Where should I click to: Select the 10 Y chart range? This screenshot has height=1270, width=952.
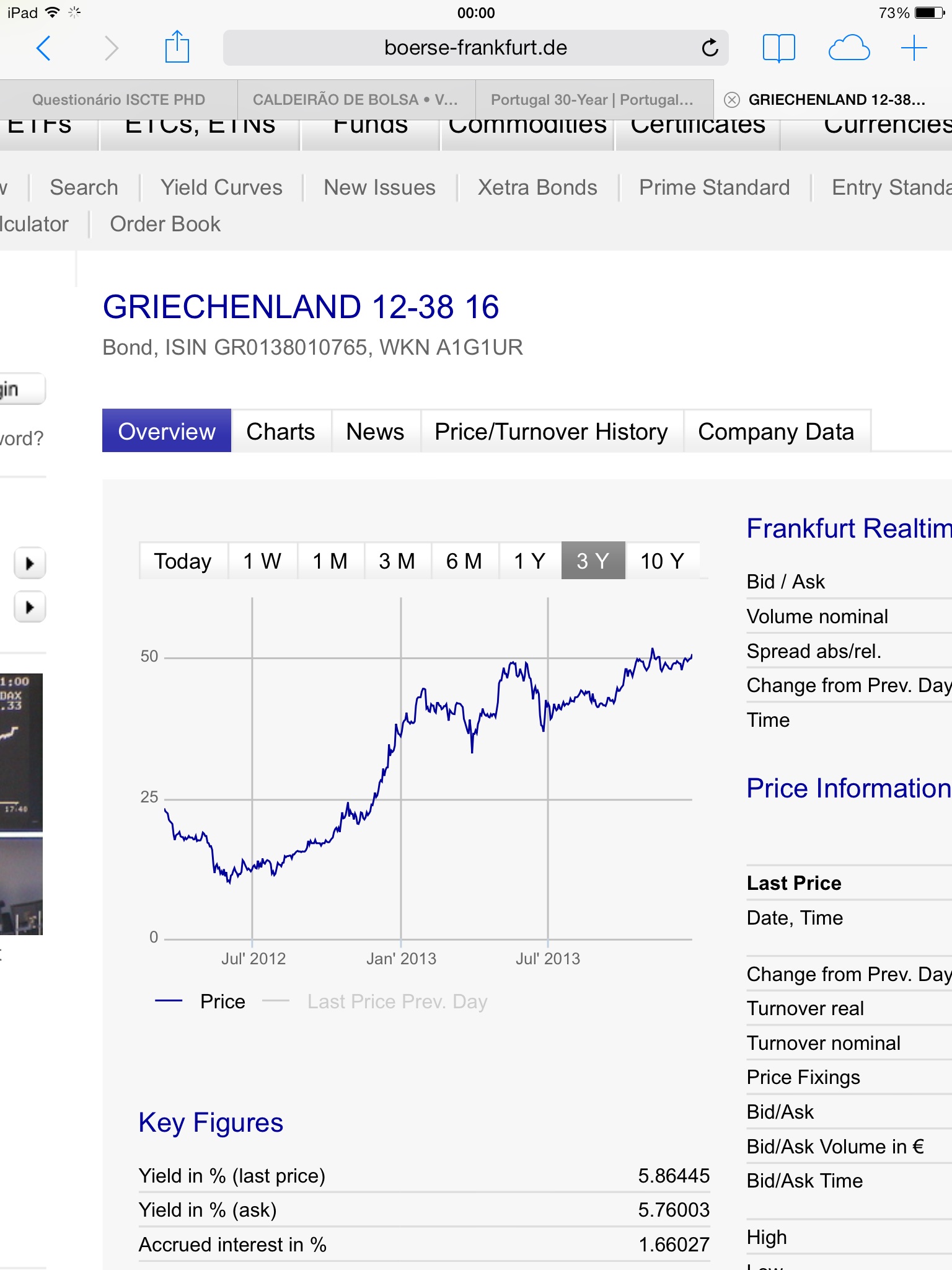[662, 561]
